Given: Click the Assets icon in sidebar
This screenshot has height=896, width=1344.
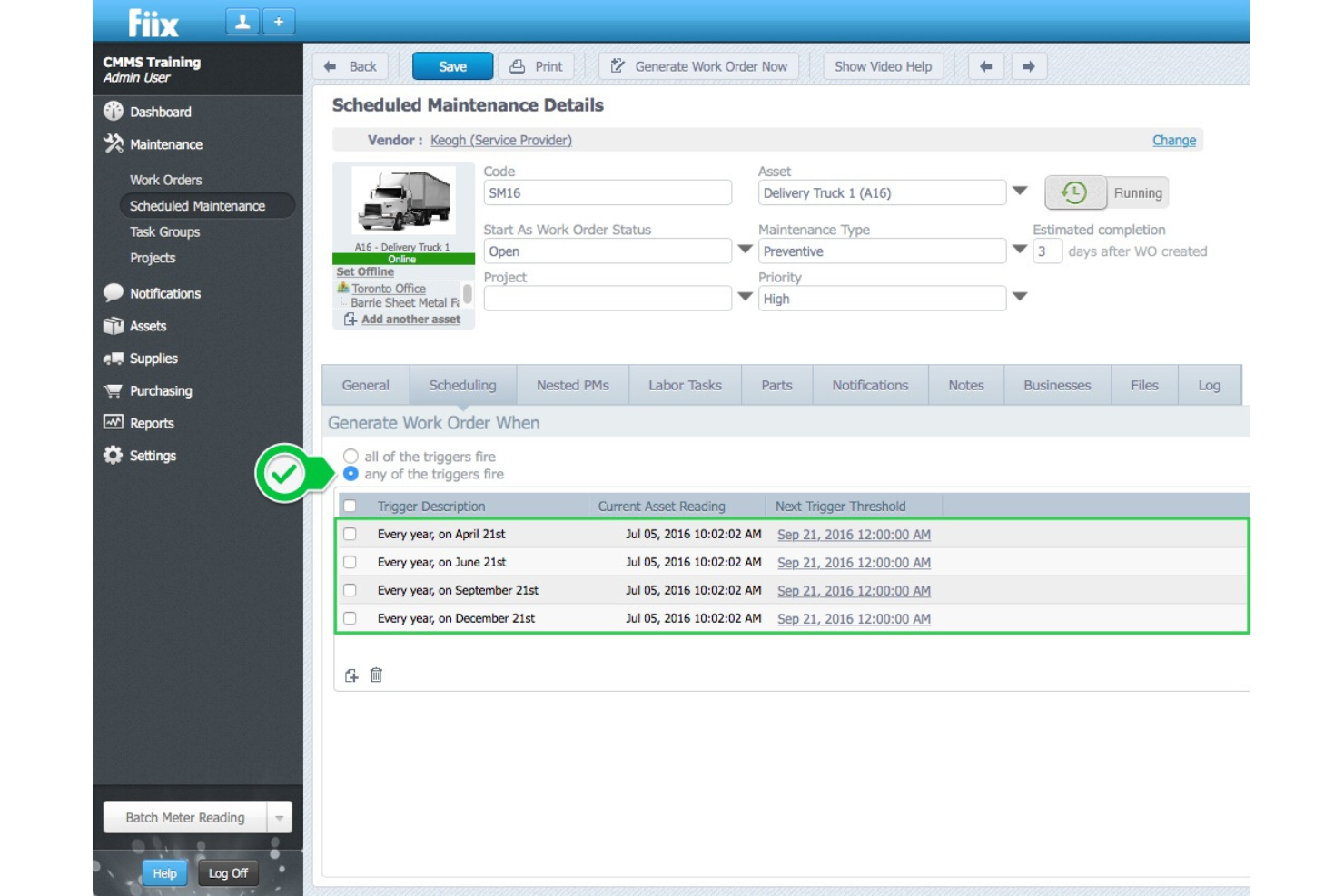Looking at the screenshot, I should [x=114, y=326].
